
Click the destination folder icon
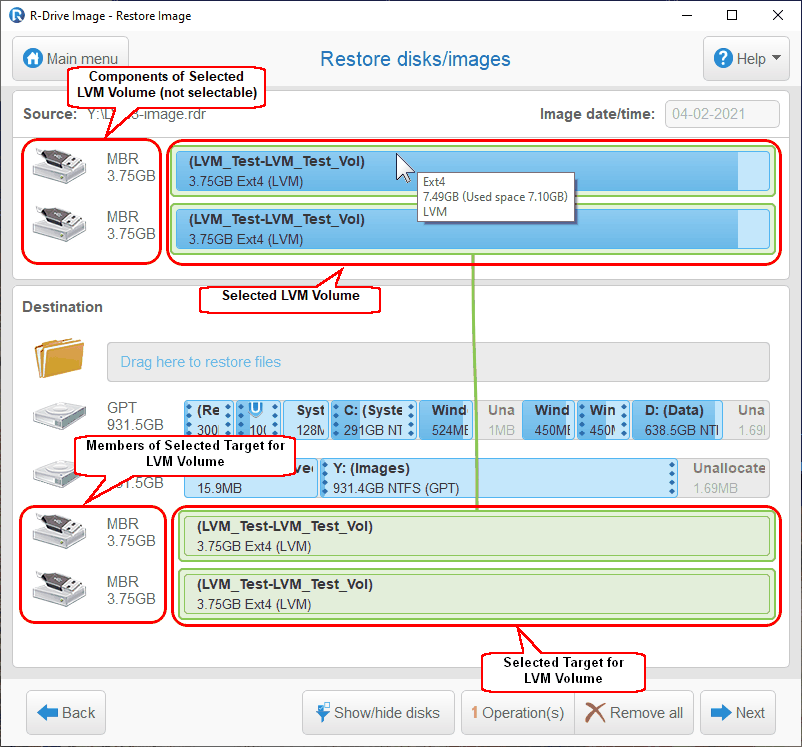point(59,358)
